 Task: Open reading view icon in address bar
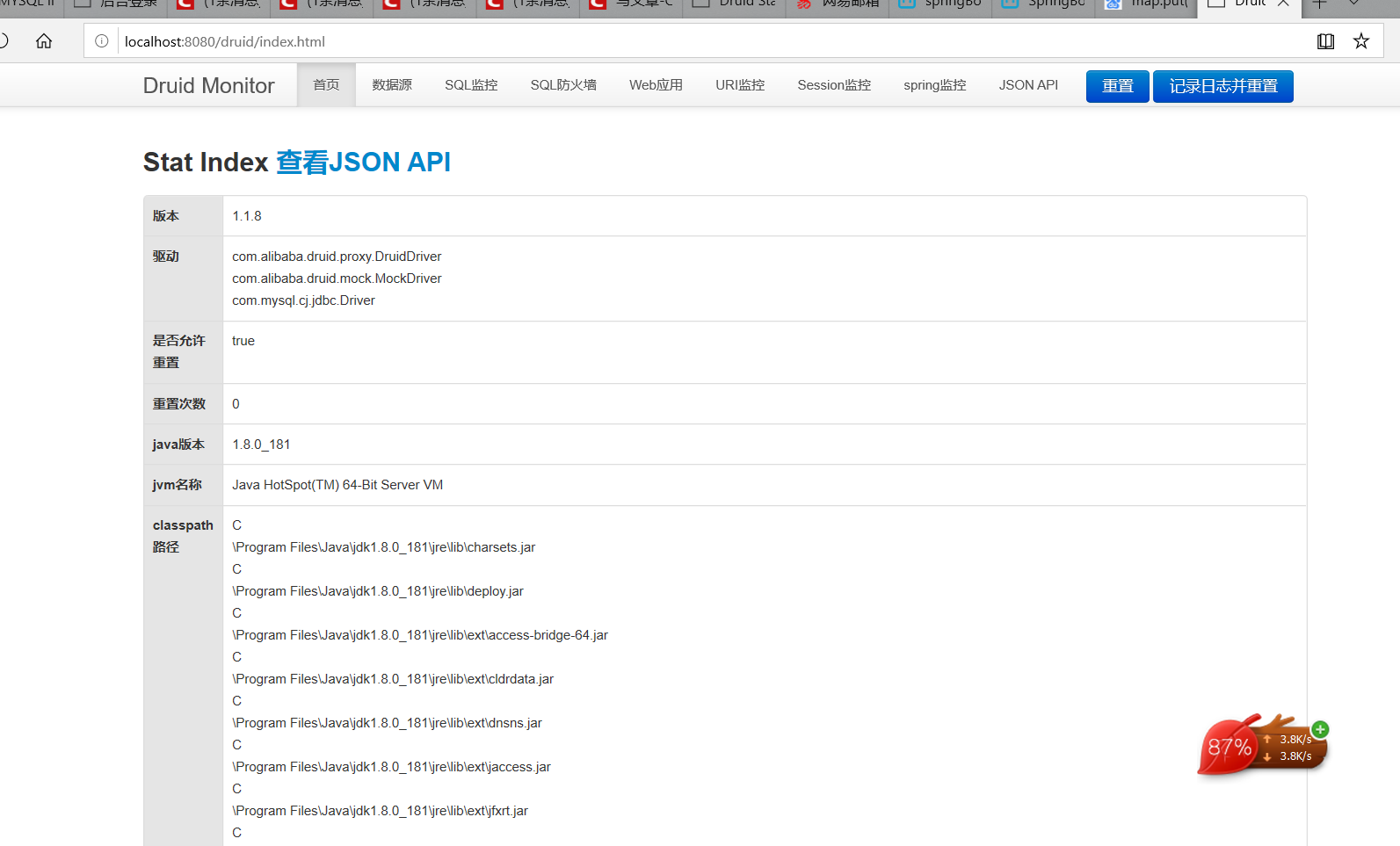tap(1325, 41)
